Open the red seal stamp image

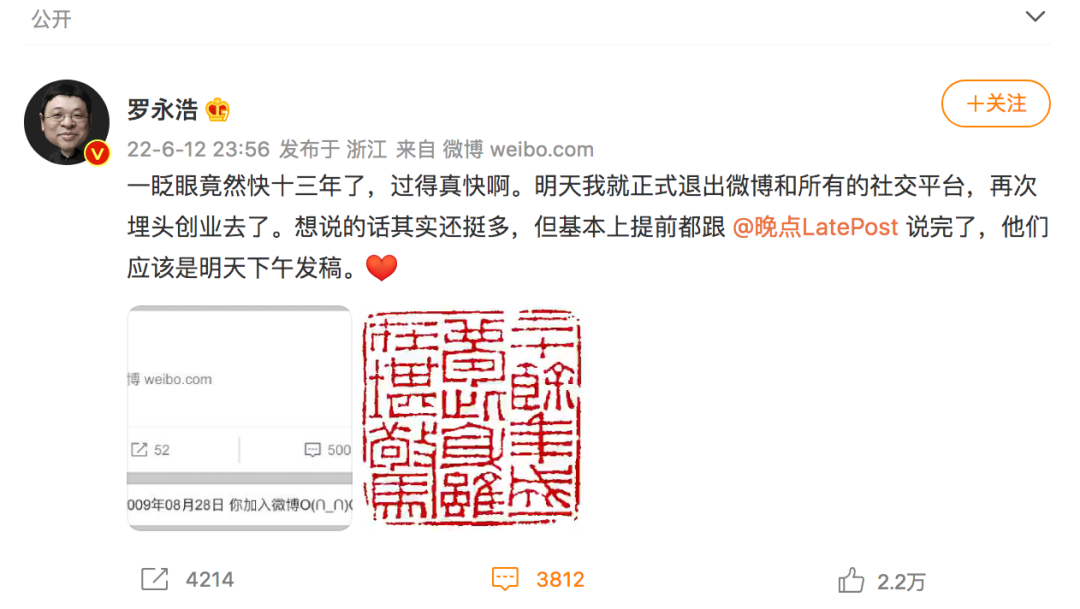472,418
